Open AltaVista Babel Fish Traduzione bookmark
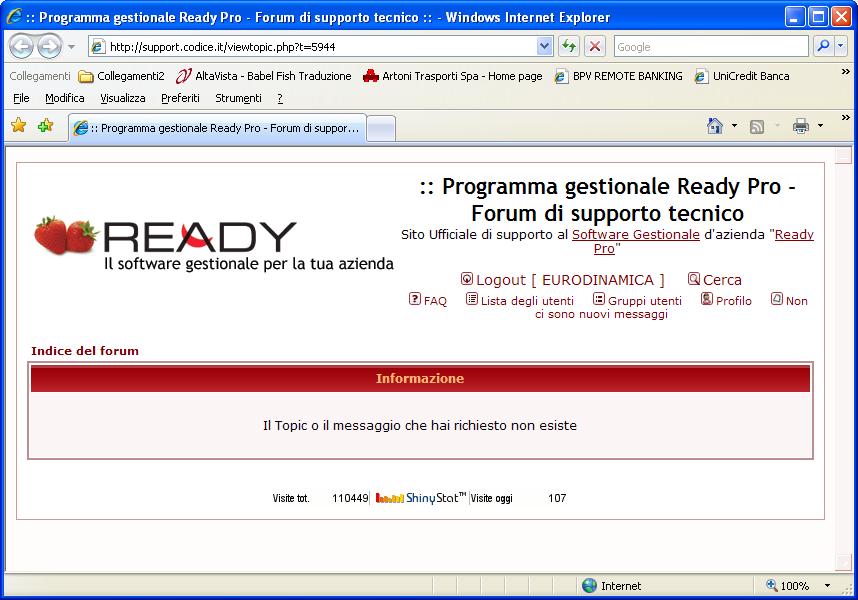The image size is (858, 600). (x=263, y=76)
